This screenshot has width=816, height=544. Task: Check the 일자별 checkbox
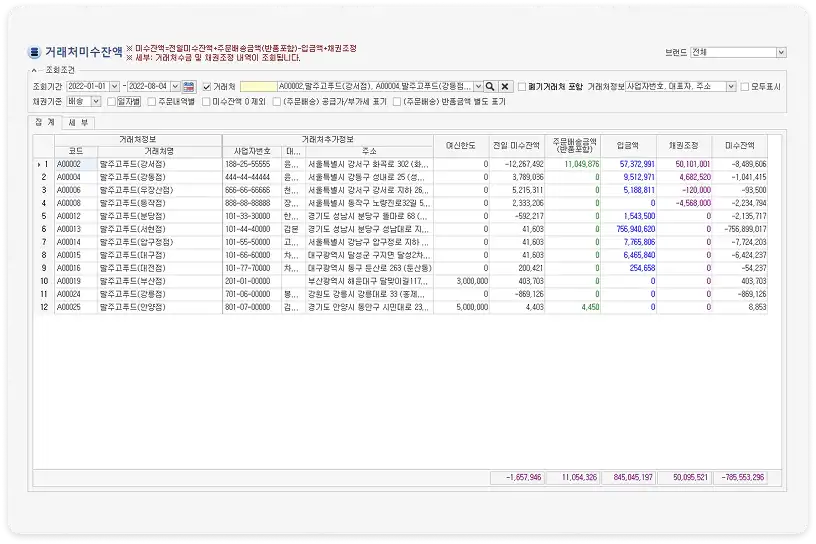111,102
